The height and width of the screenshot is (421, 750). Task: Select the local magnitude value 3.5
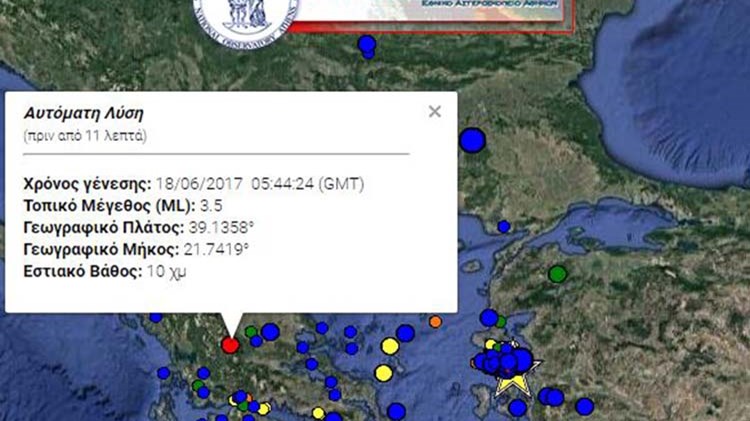211,206
